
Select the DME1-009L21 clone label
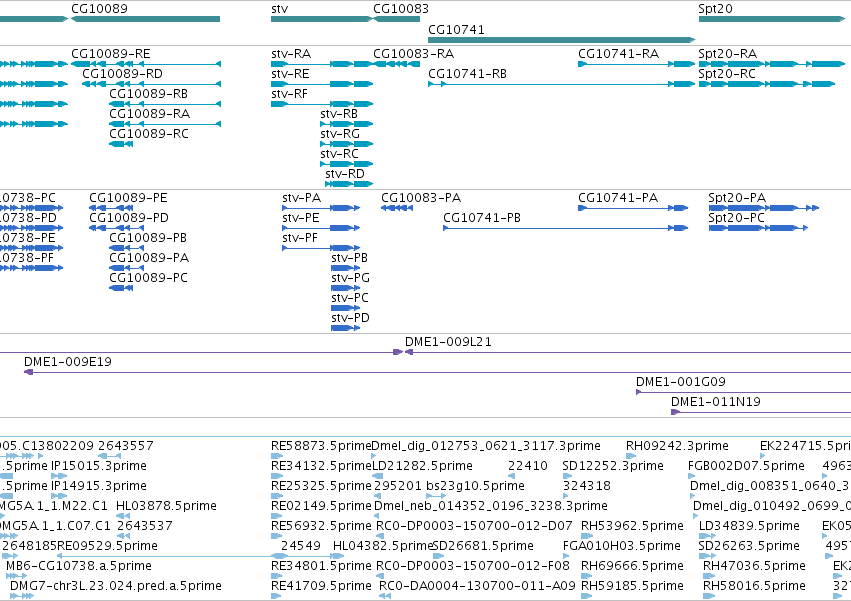pos(448,342)
